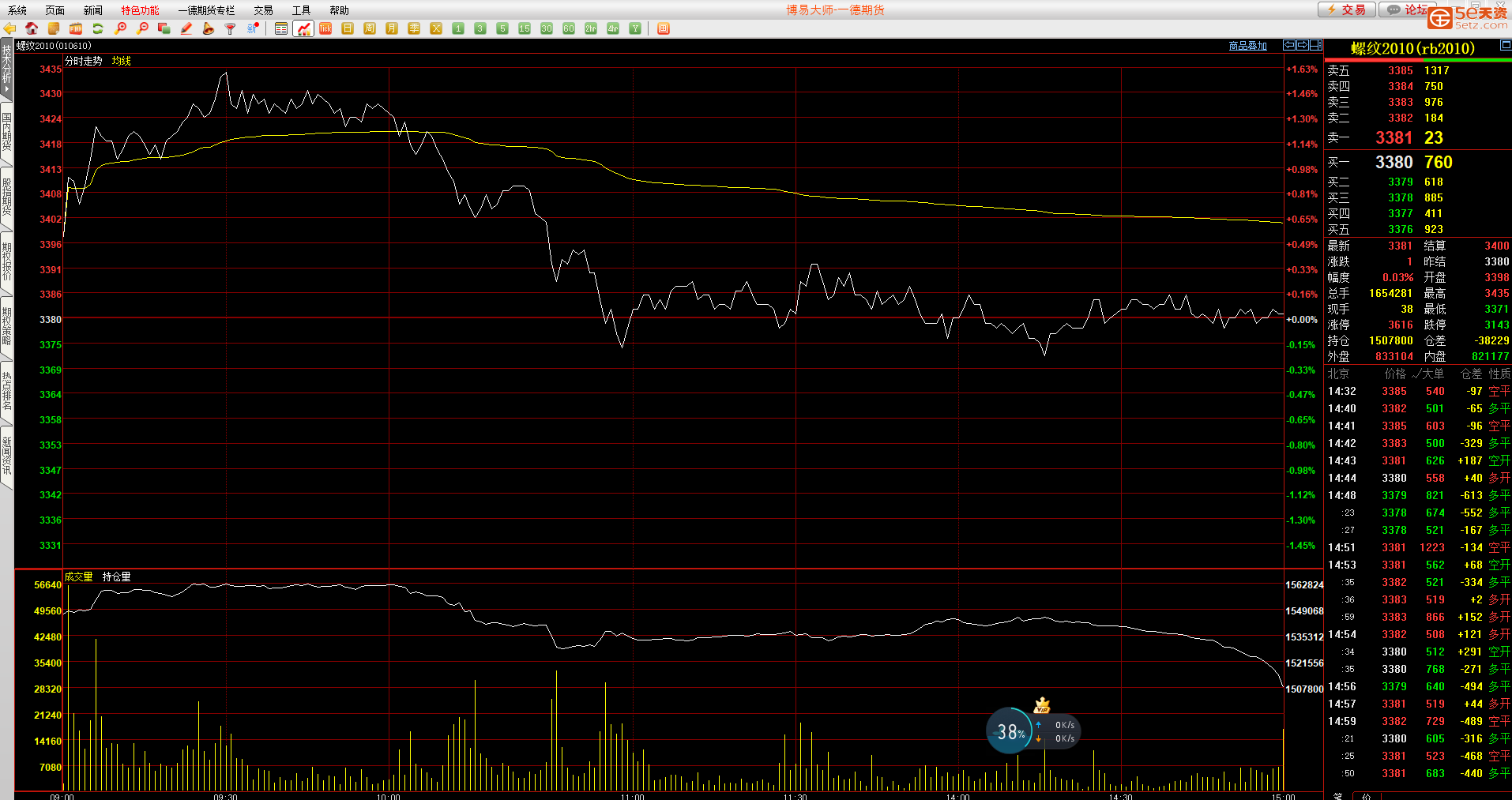This screenshot has height=800, width=1512.
Task: Open the 工具 menu
Action: pos(302,10)
